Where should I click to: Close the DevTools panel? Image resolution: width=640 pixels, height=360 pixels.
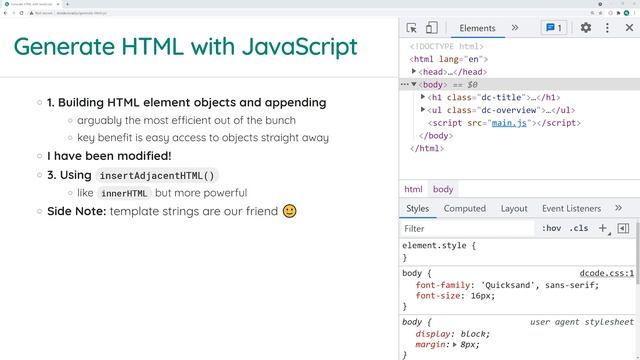click(629, 28)
